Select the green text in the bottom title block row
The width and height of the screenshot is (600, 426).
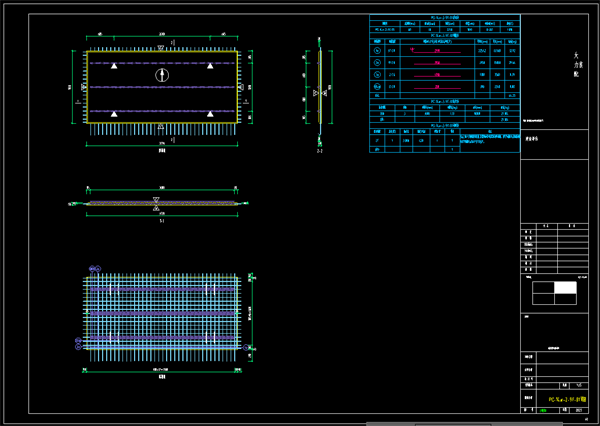click(543, 411)
